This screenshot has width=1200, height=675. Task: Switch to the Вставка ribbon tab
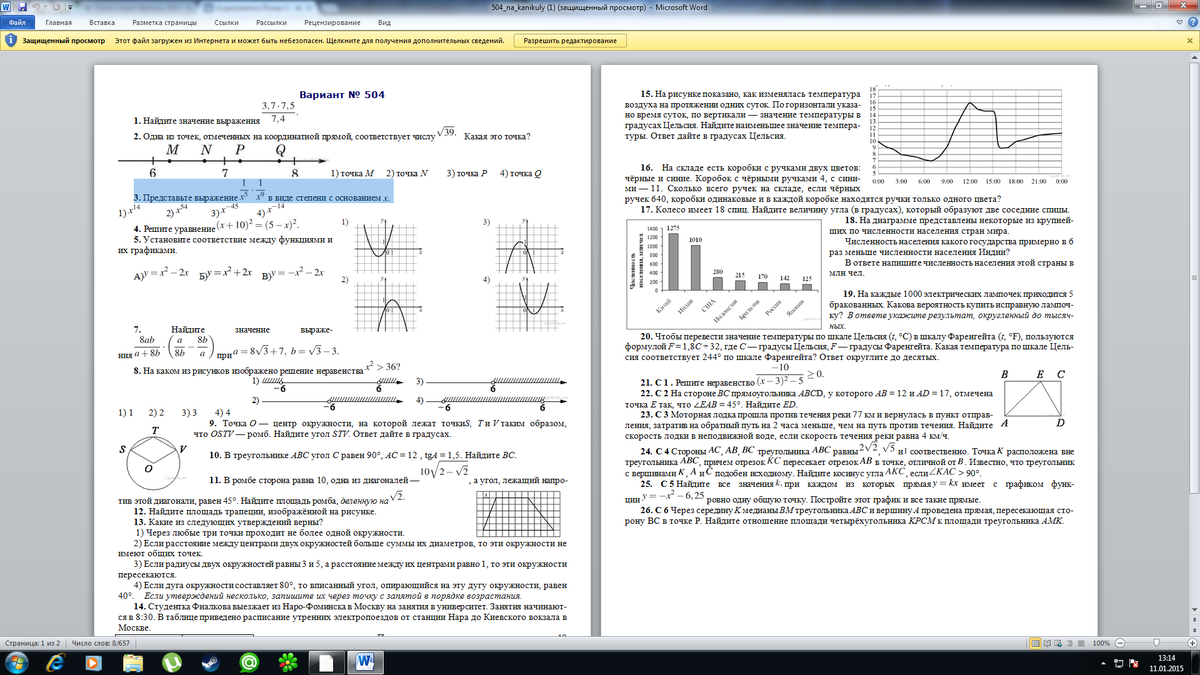point(100,21)
